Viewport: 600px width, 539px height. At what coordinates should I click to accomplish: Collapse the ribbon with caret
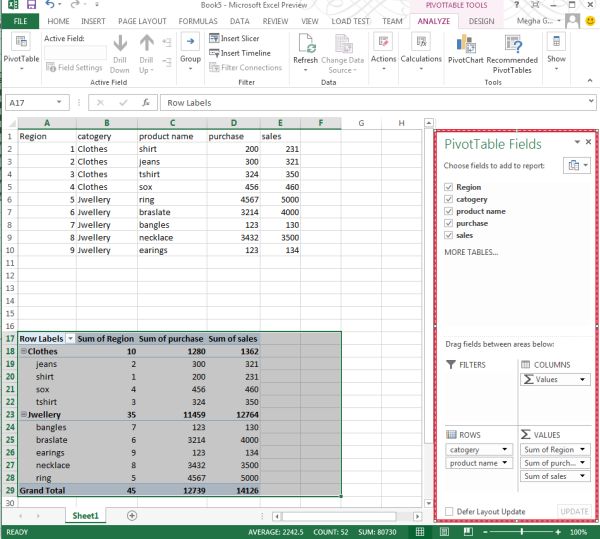(590, 80)
